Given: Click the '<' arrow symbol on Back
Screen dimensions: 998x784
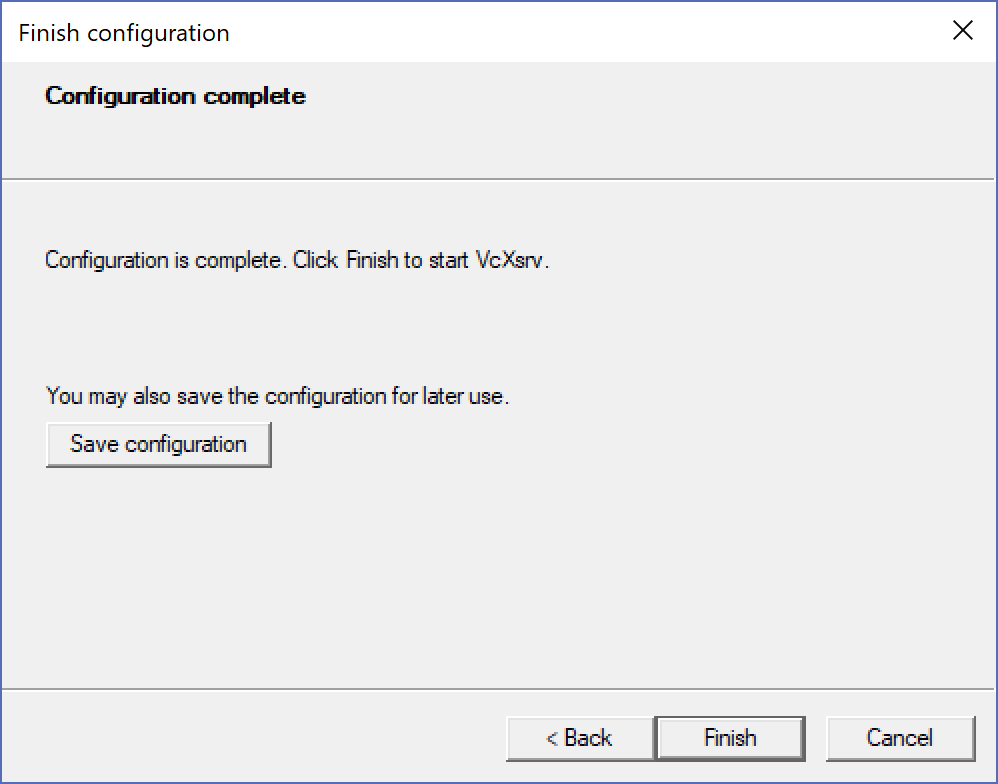Looking at the screenshot, I should click(x=552, y=739).
